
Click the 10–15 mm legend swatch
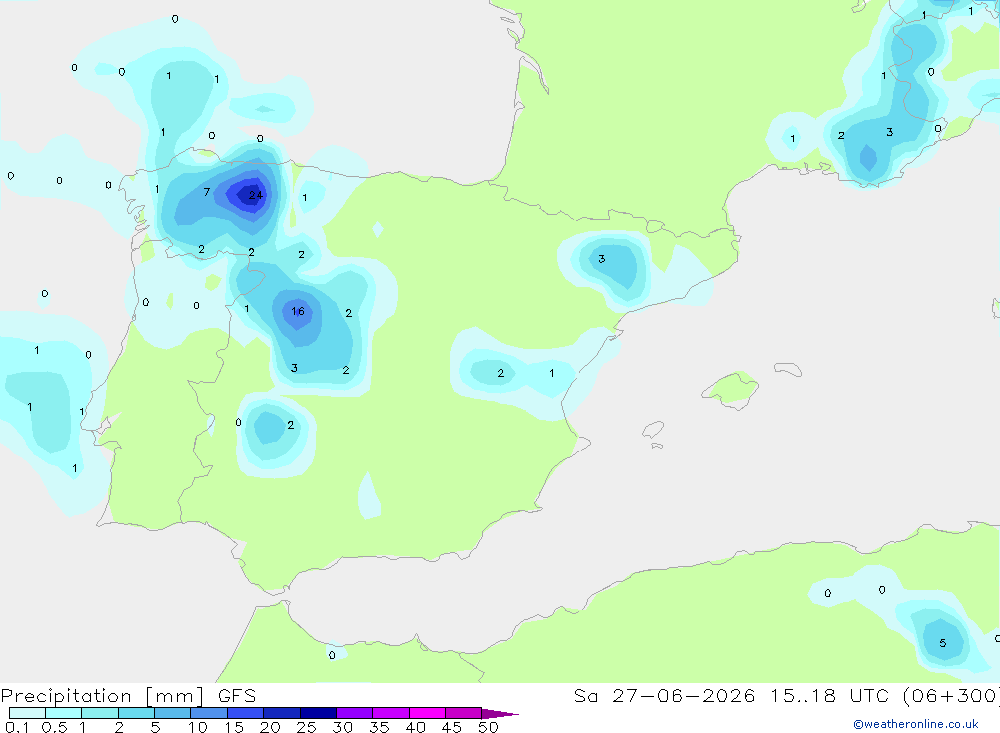click(209, 713)
